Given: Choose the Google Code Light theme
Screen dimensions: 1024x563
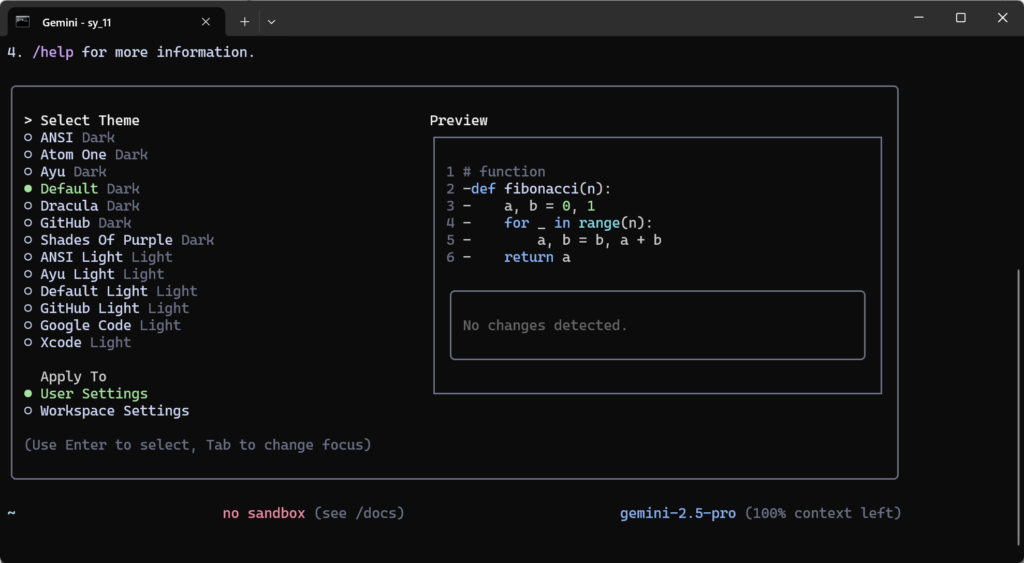Looking at the screenshot, I should pyautogui.click(x=110, y=326).
